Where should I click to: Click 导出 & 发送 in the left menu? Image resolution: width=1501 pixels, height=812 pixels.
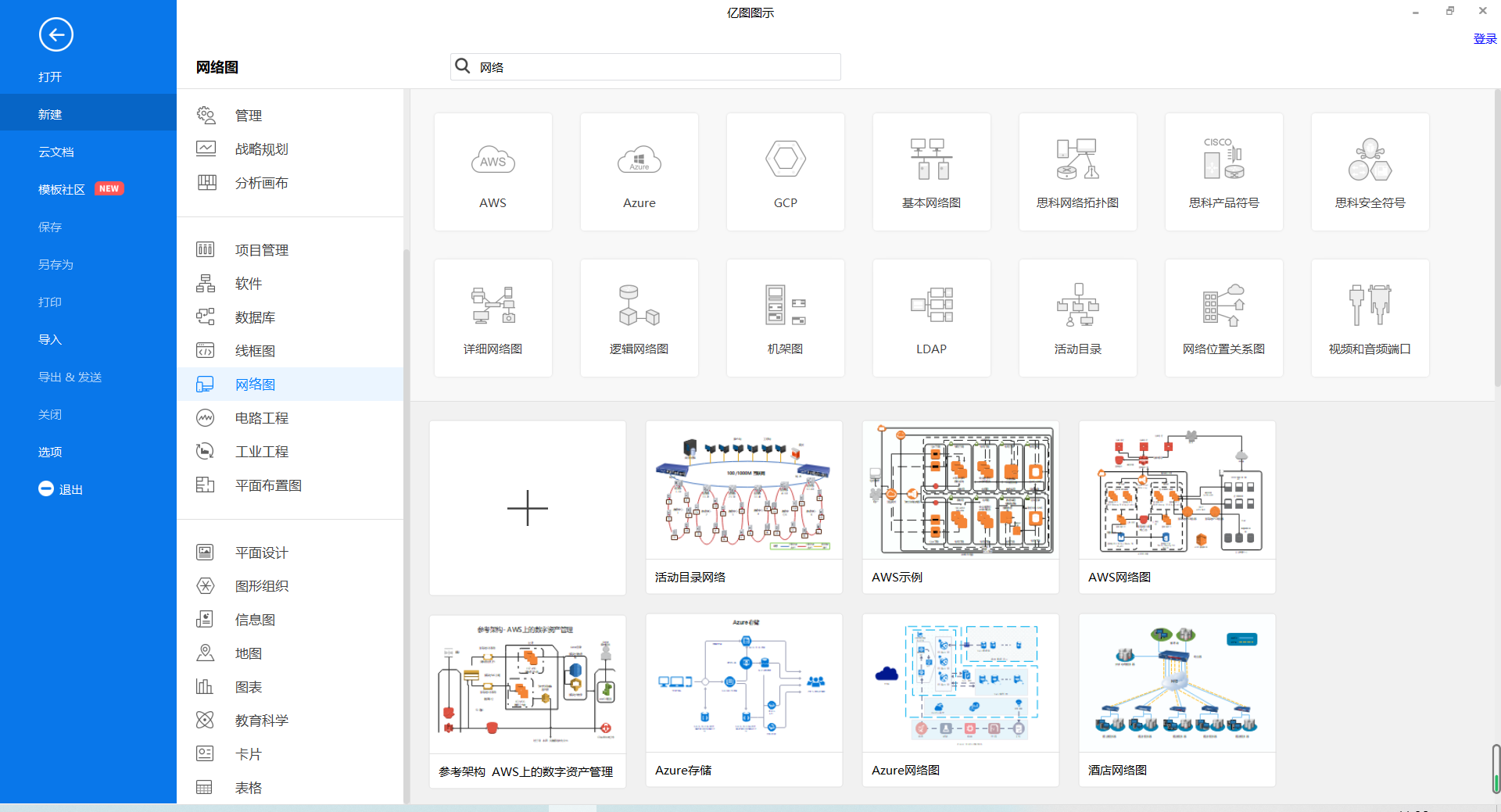coord(88,377)
